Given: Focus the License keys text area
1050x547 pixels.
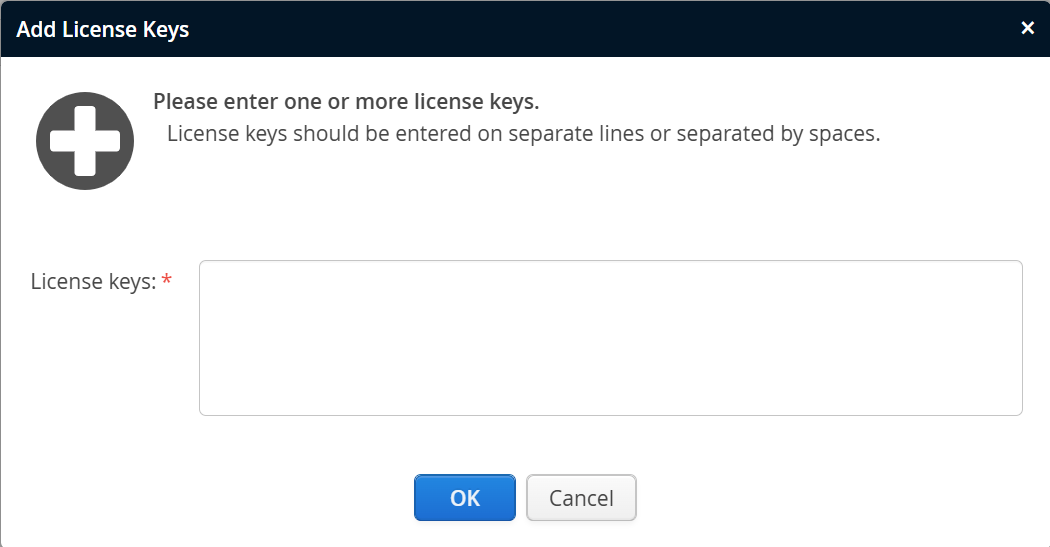Looking at the screenshot, I should pos(610,338).
